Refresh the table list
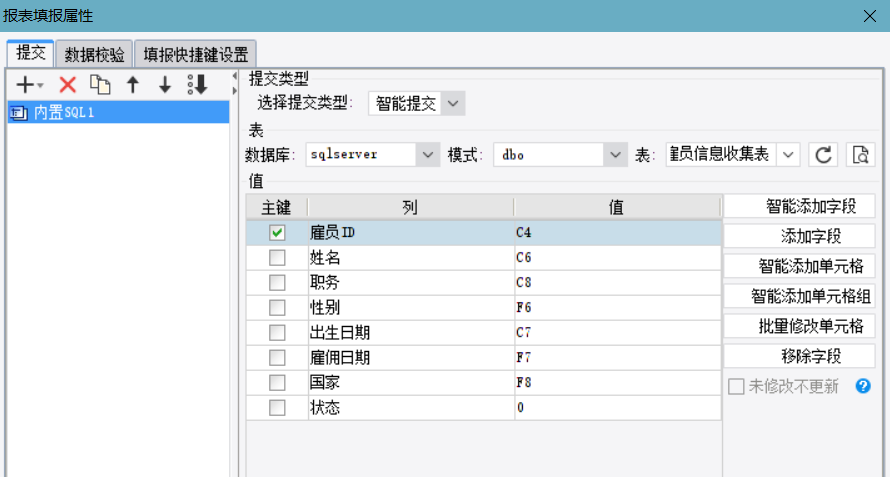This screenshot has height=477, width=890. (x=823, y=155)
